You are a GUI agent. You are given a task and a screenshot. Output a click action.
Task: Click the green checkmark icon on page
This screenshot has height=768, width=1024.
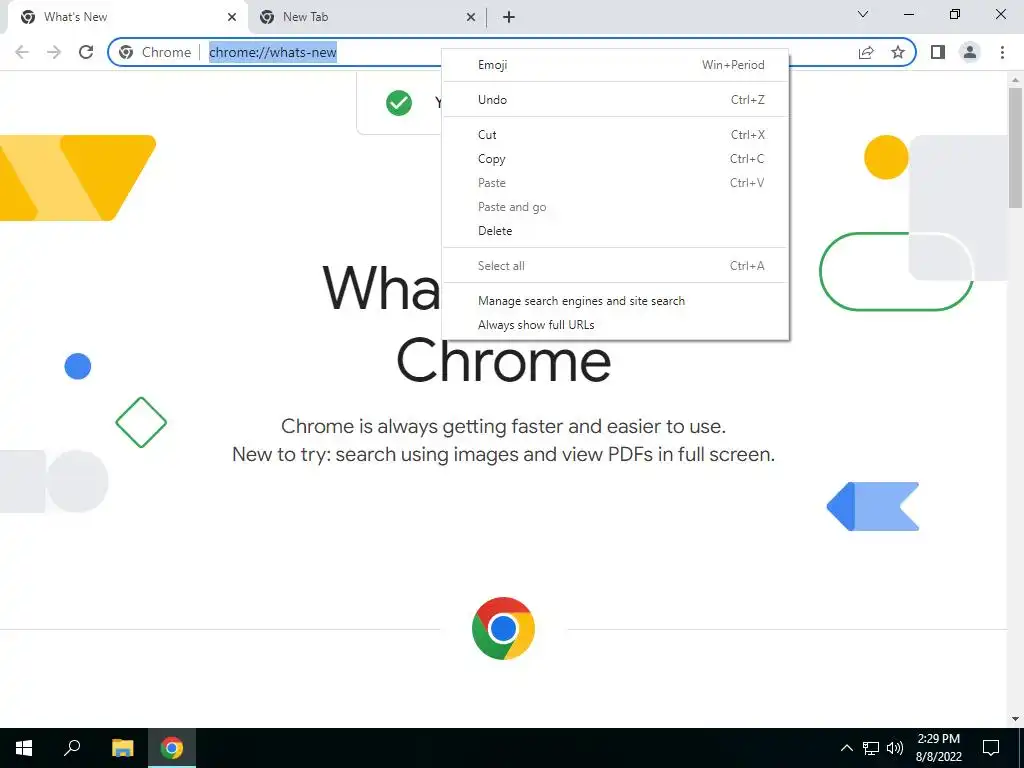399,103
